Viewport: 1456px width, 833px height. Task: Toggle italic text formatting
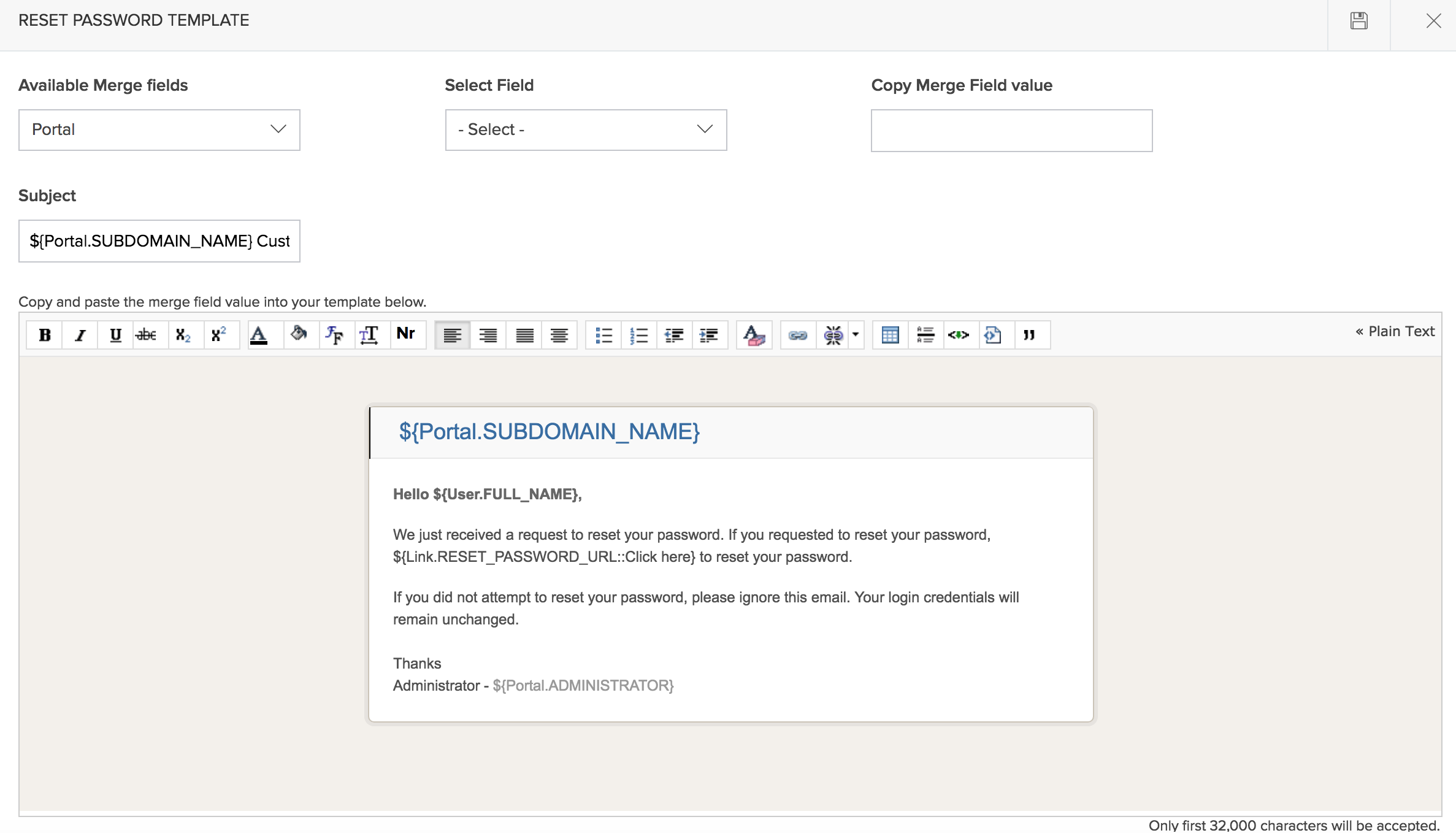pyautogui.click(x=80, y=335)
